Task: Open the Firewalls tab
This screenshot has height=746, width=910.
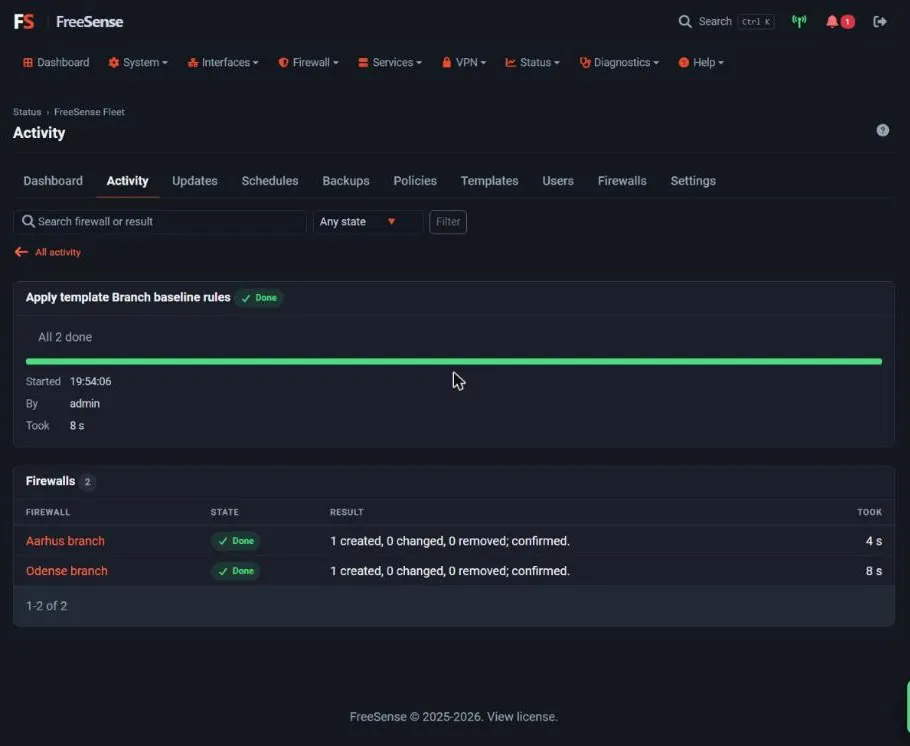Action: click(622, 181)
